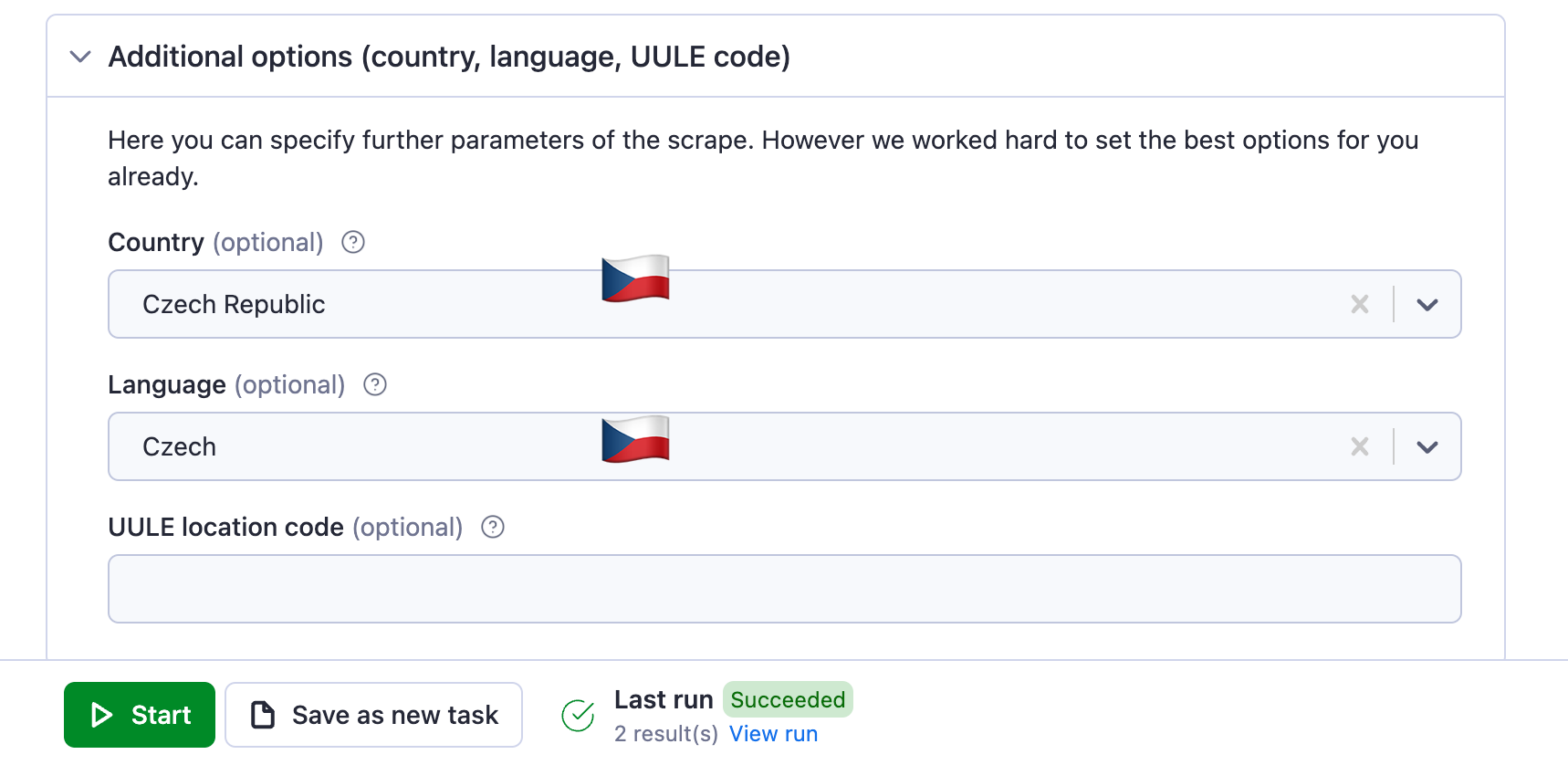This screenshot has height=765, width=1568.
Task: Click the Czech flag beside Country field
Action: click(636, 278)
